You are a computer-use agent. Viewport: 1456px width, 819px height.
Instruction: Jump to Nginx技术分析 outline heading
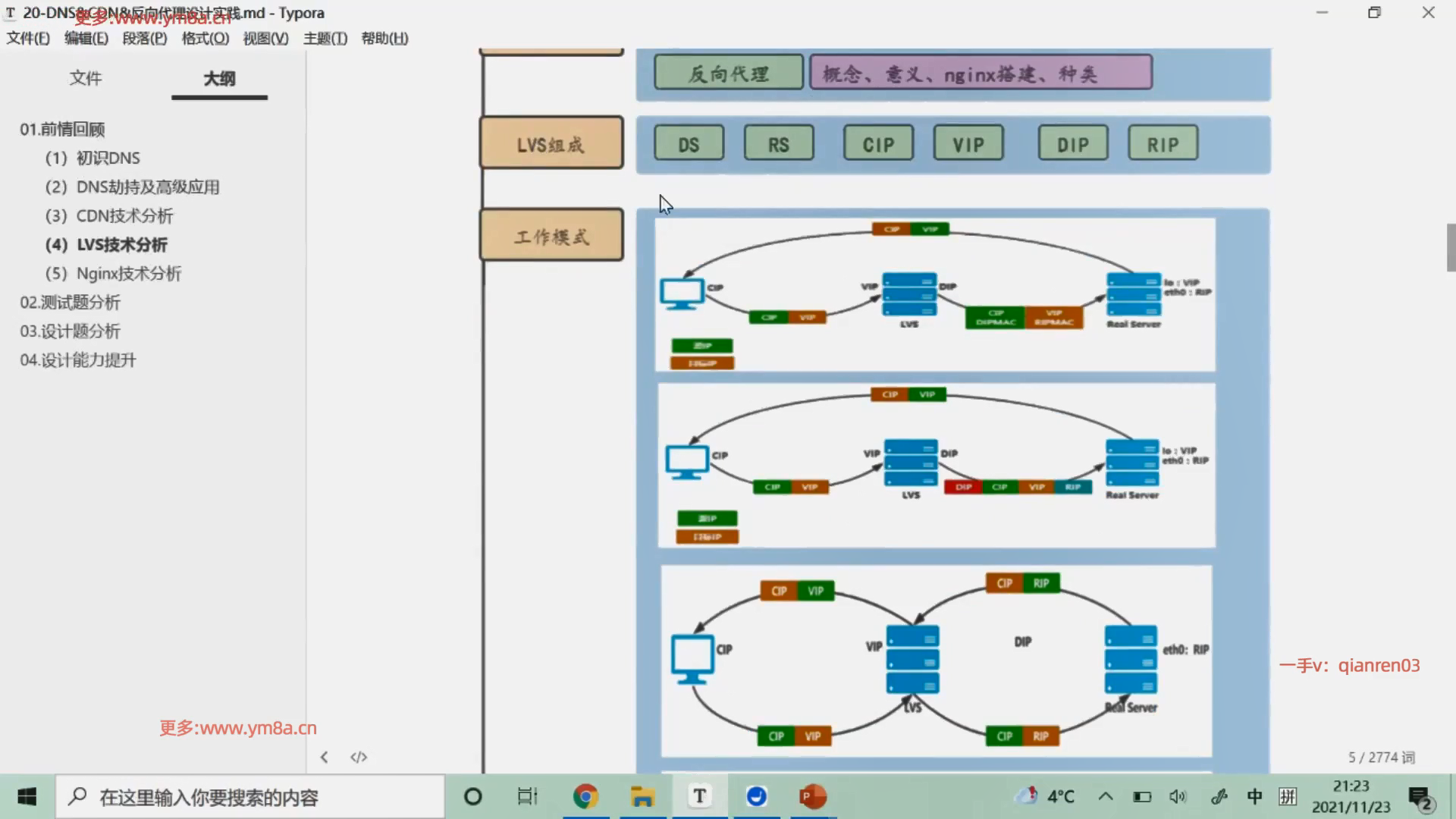(x=128, y=274)
